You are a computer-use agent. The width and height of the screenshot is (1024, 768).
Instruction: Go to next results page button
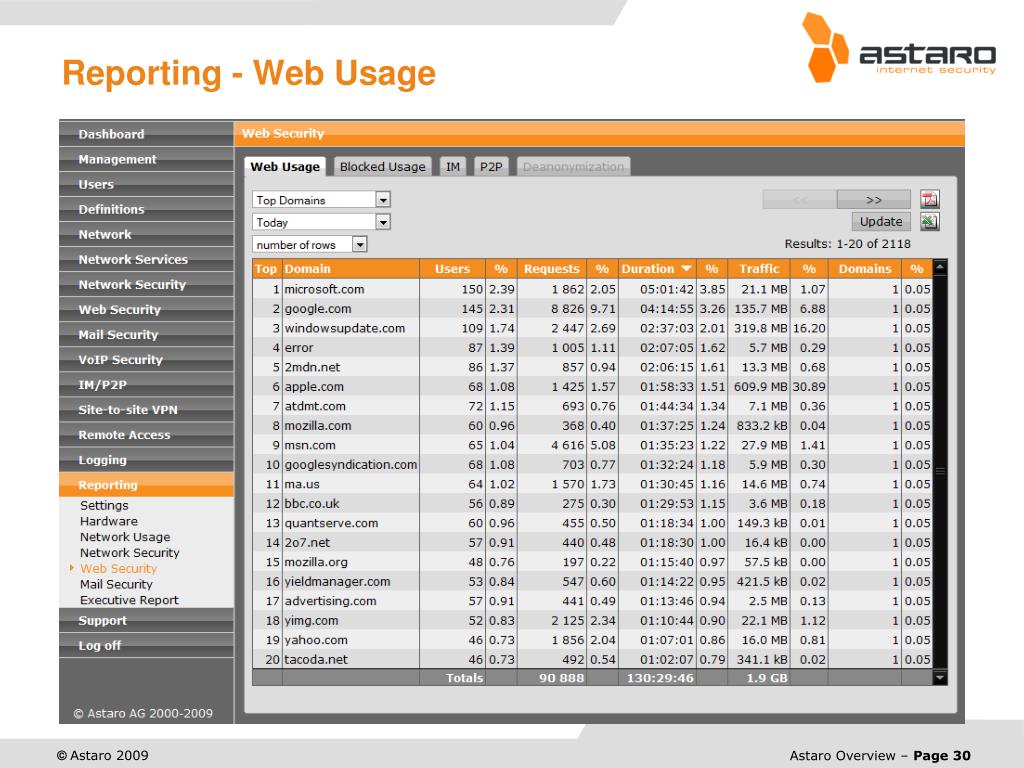click(873, 199)
